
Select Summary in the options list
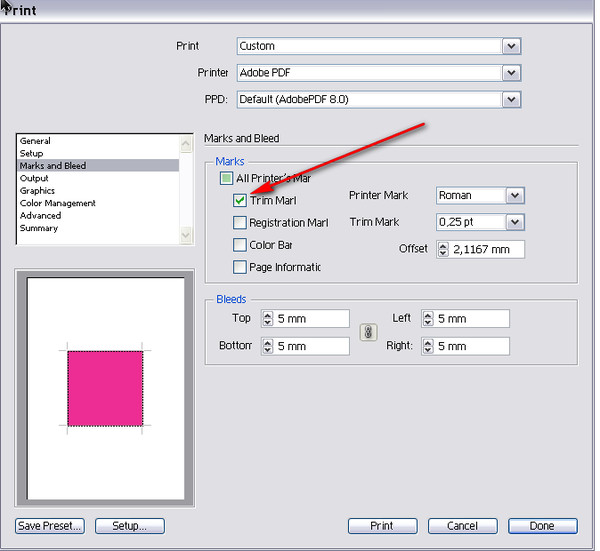pyautogui.click(x=98, y=228)
